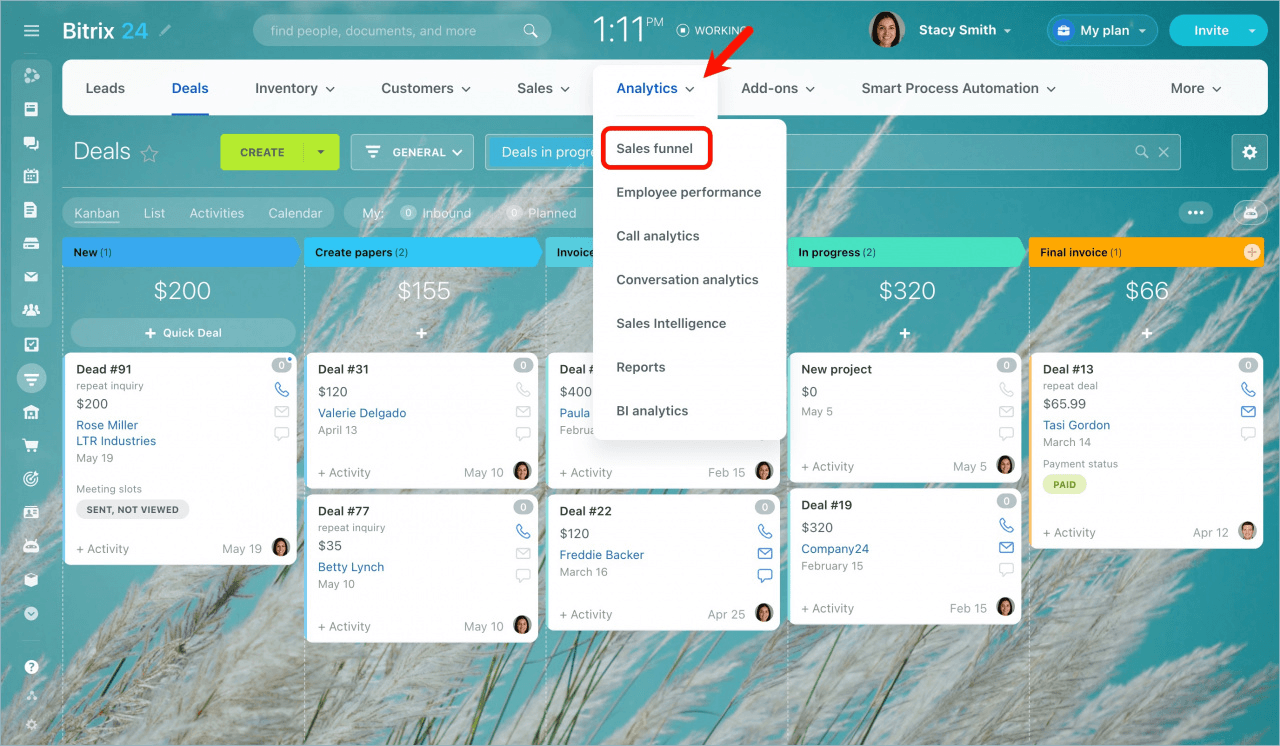The image size is (1280, 746).
Task: Click the Quick Deal button in the New column
Action: click(183, 333)
